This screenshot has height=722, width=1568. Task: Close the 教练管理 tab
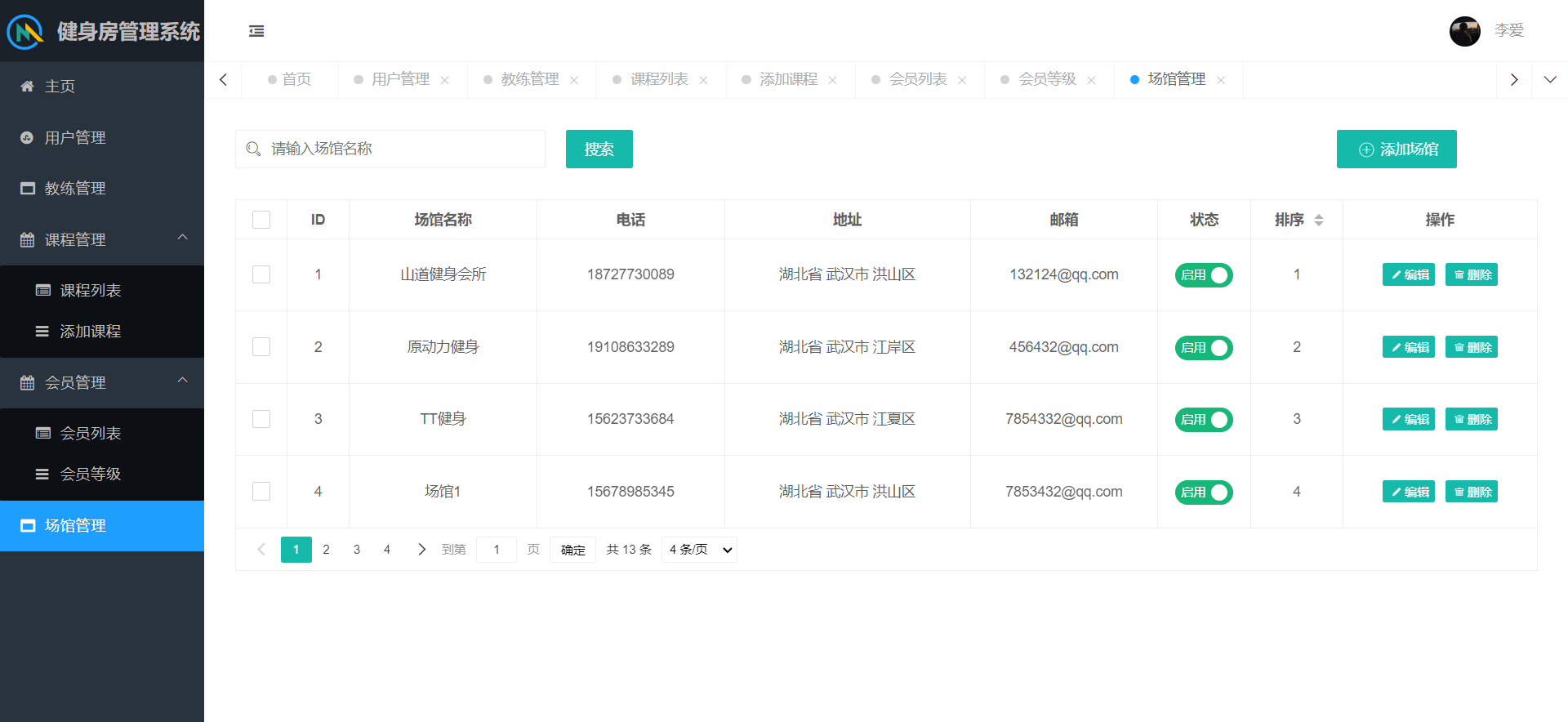(574, 80)
